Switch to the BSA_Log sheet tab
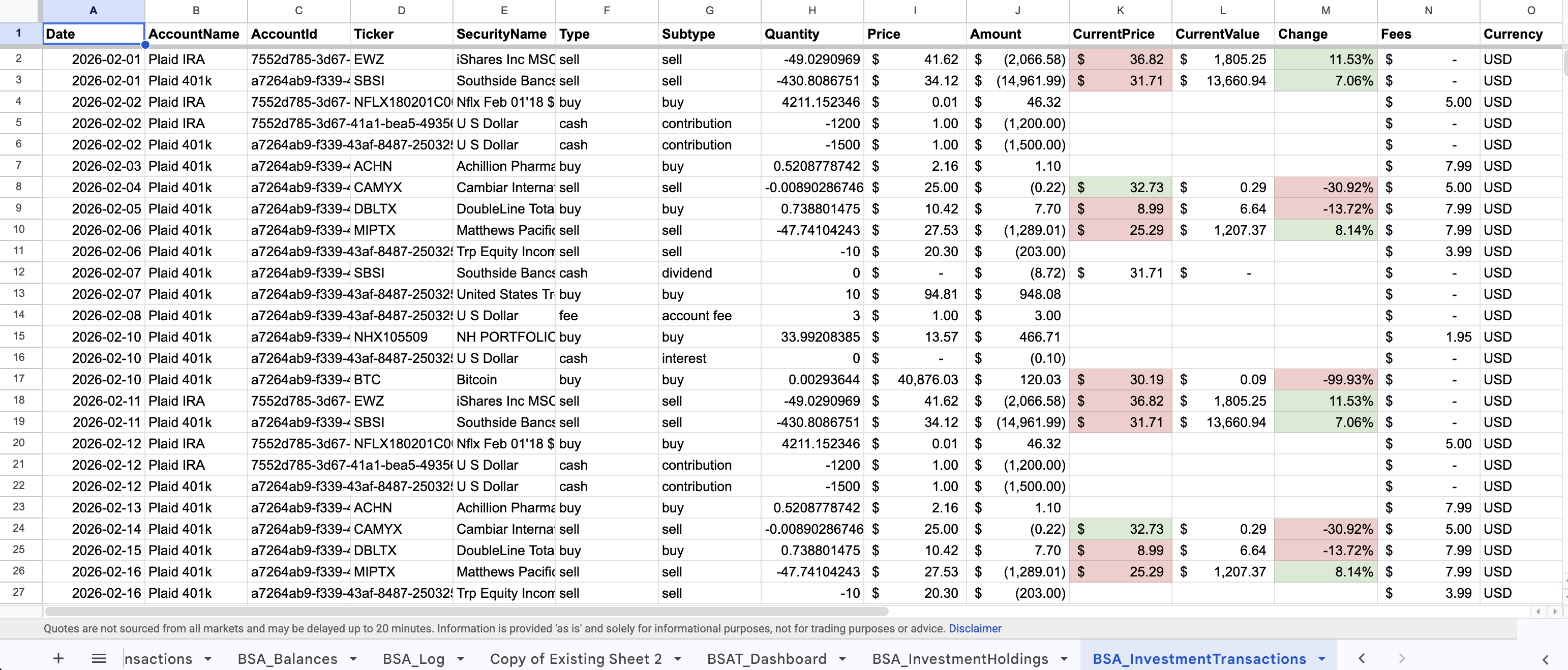 [414, 658]
